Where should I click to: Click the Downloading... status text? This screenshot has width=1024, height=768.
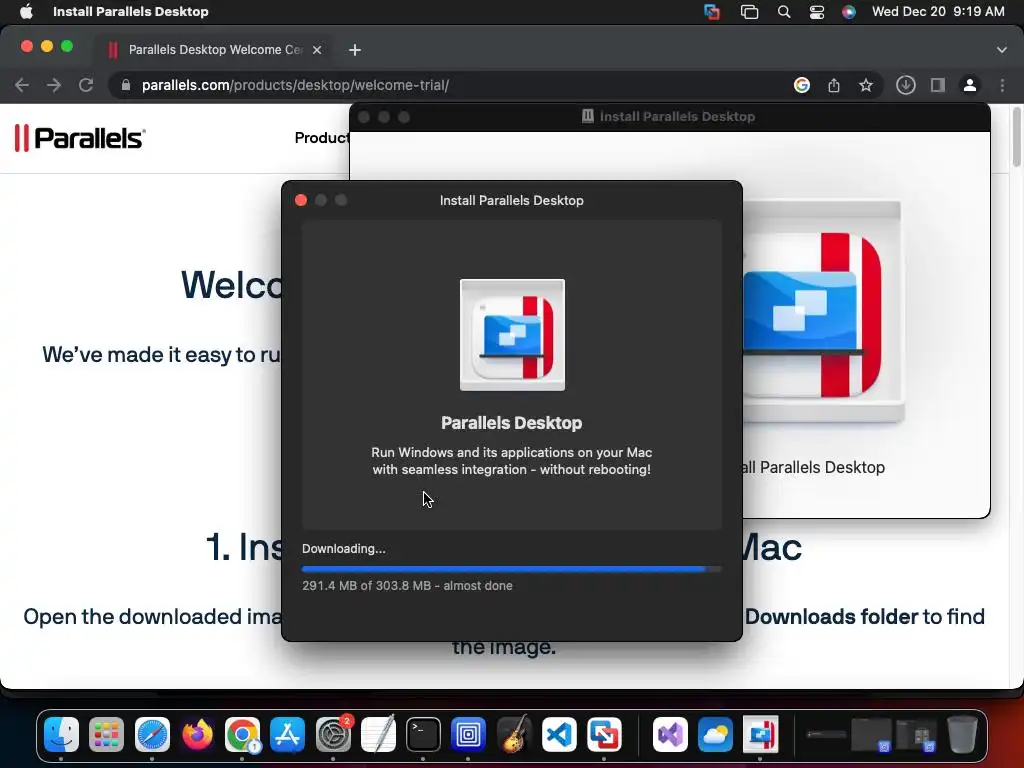344,549
